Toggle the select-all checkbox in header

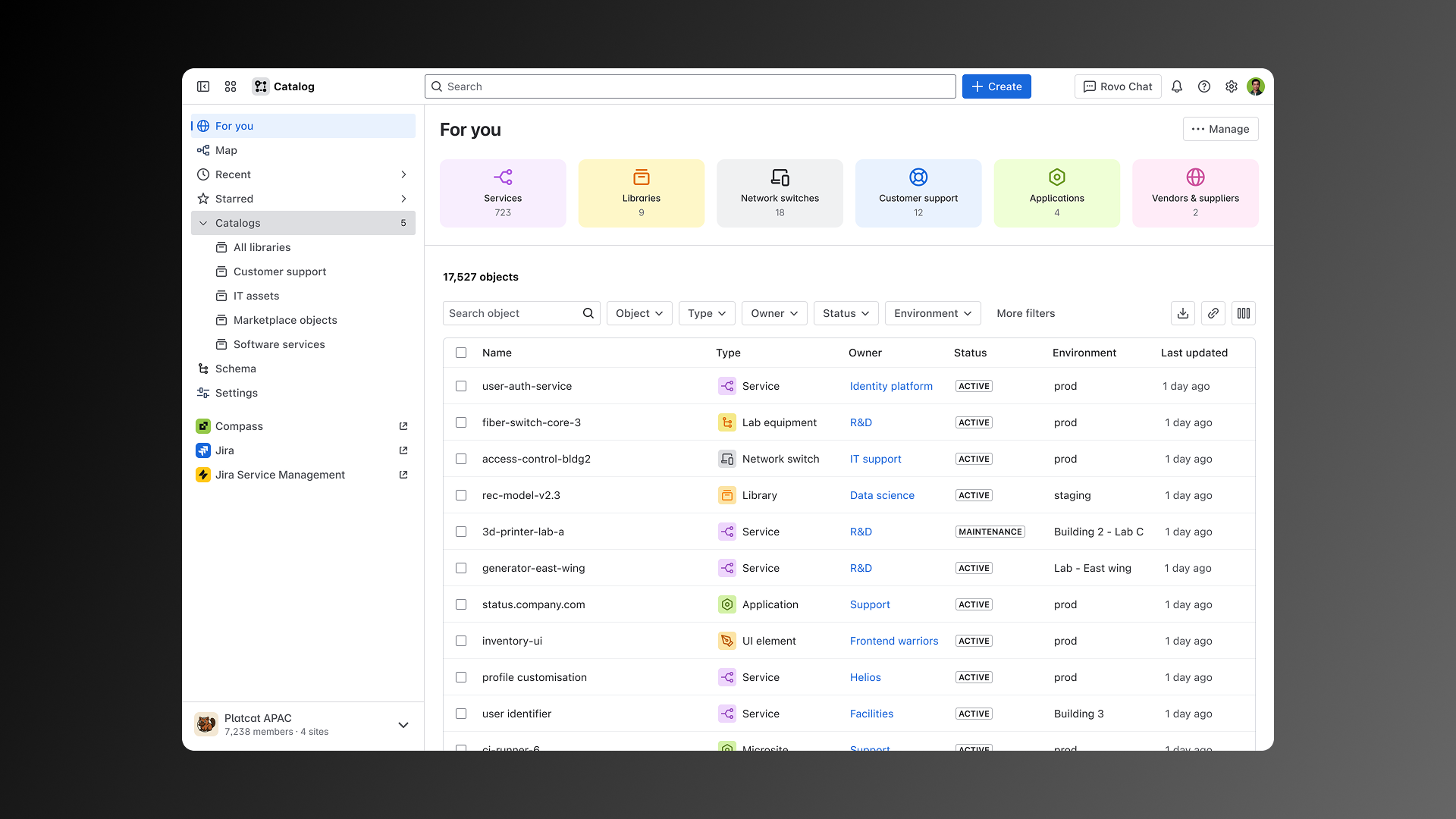point(461,353)
